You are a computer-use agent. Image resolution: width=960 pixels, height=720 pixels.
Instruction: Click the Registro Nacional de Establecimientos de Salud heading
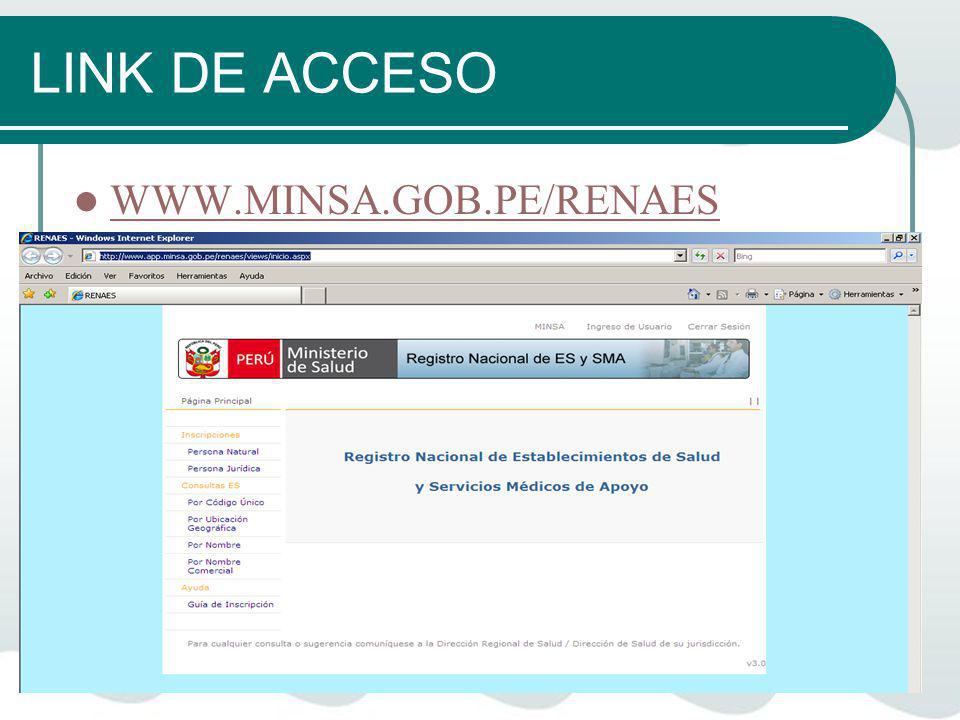pyautogui.click(x=531, y=457)
